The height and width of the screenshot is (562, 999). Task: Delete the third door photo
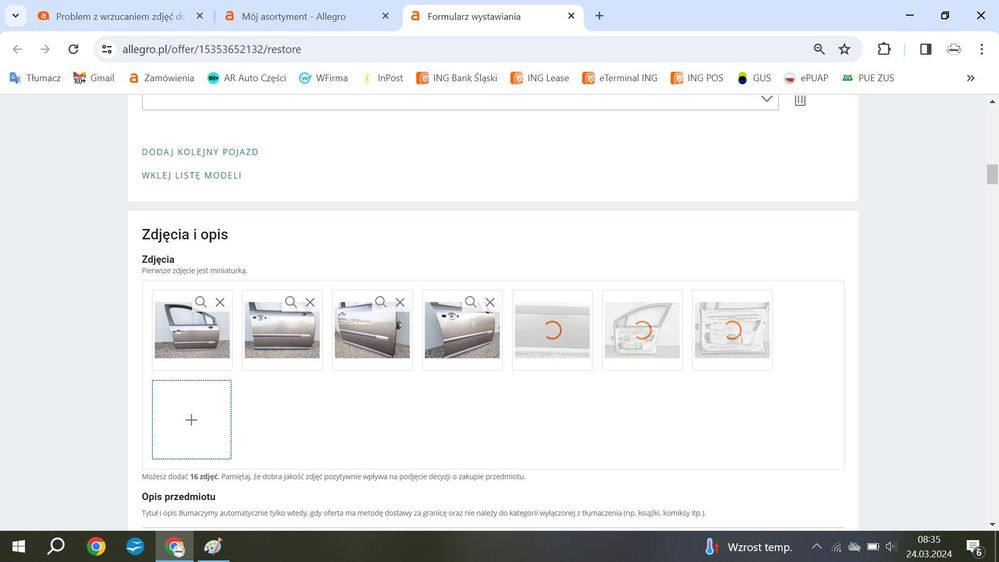pos(400,302)
